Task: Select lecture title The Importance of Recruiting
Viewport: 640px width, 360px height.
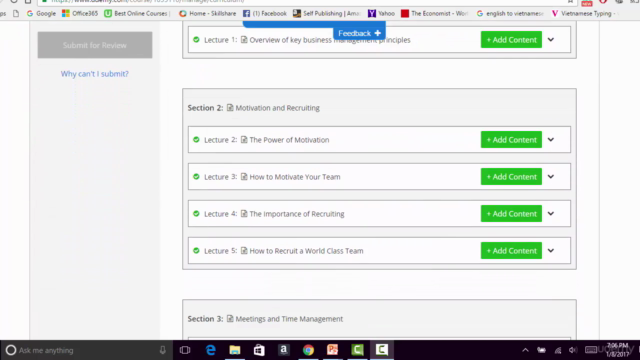Action: click(297, 214)
